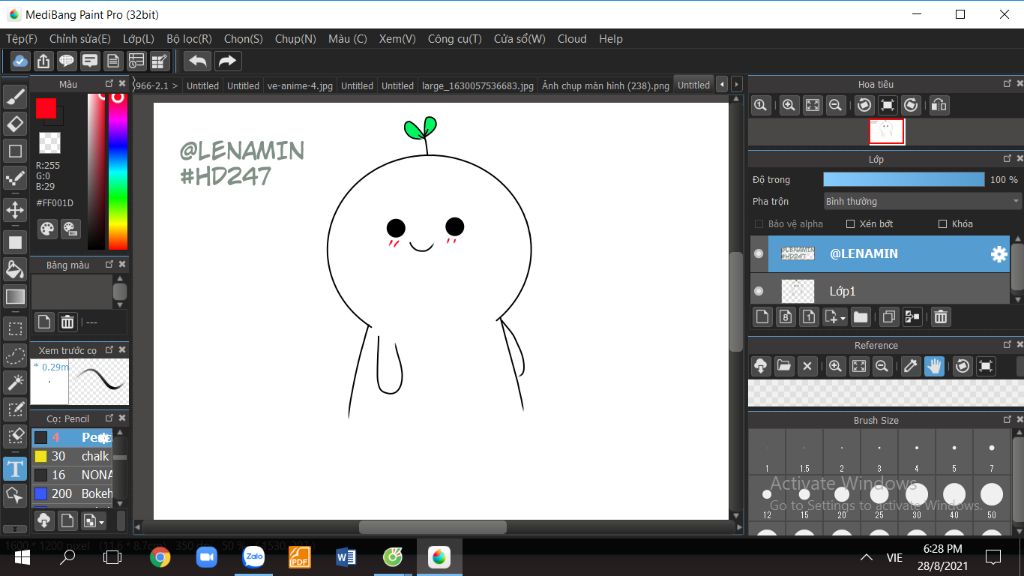Switch to the ve-anime-4.jpg tab
The height and width of the screenshot is (576, 1024).
point(300,86)
